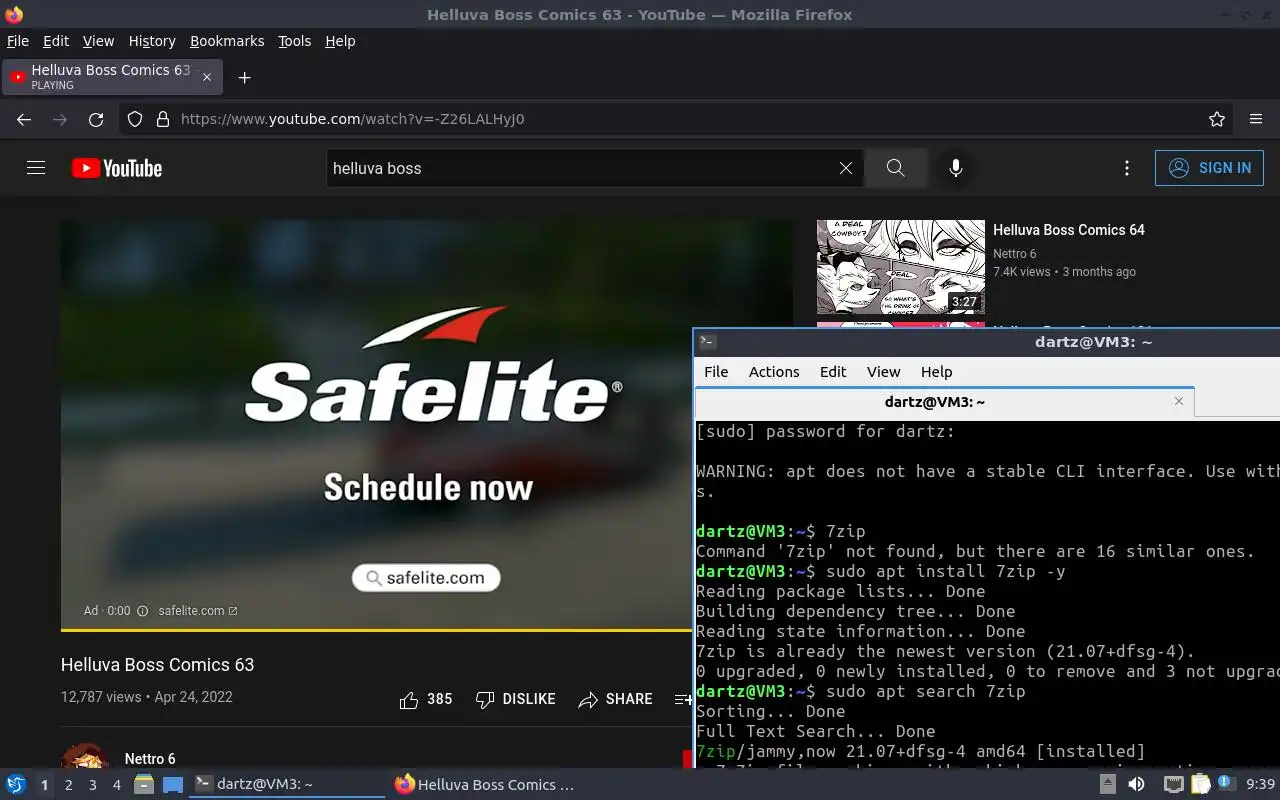Image resolution: width=1280 pixels, height=800 pixels.
Task: Click the 9:39 clock
Action: 1260,785
